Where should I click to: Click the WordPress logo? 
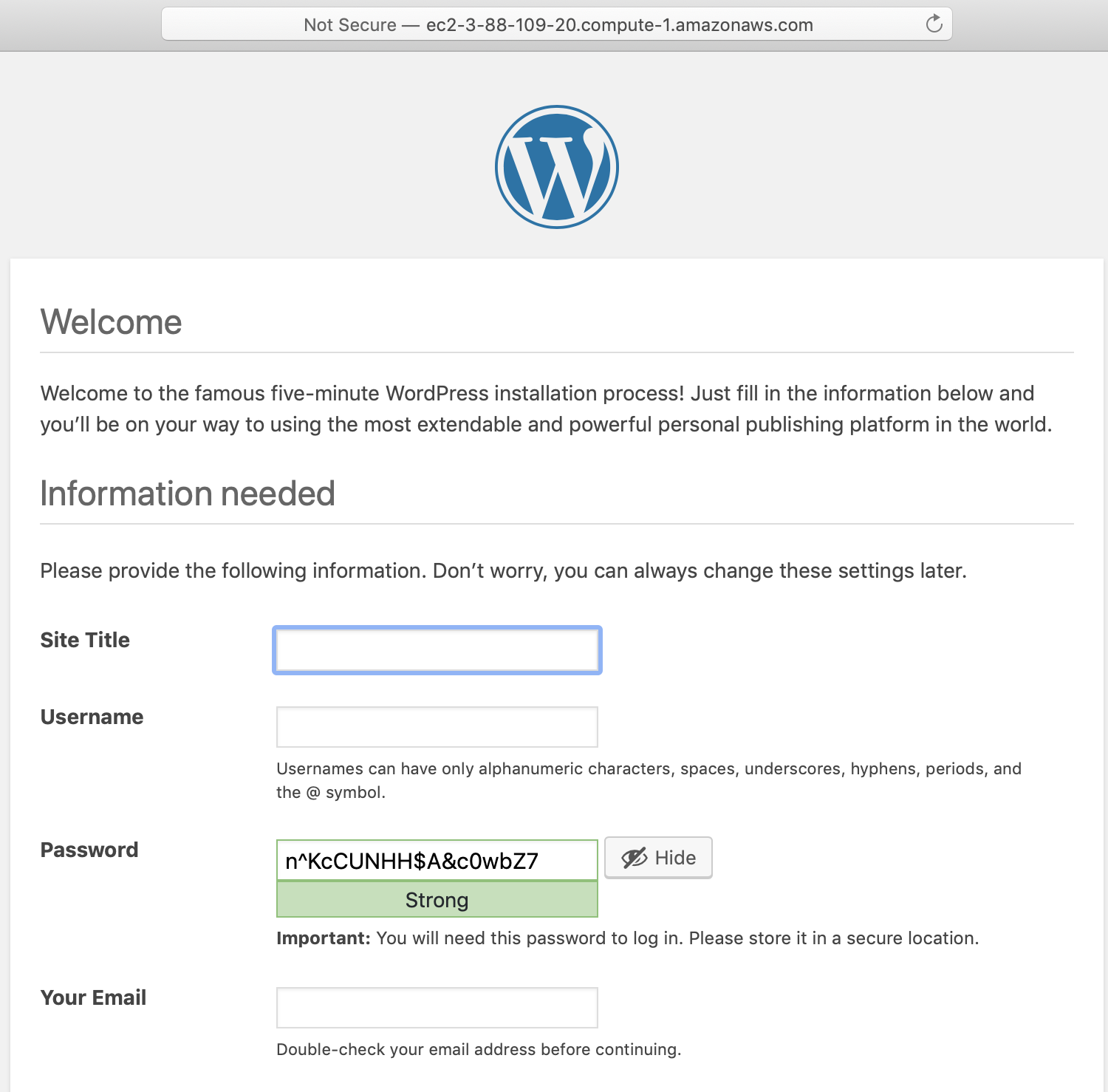tap(557, 167)
